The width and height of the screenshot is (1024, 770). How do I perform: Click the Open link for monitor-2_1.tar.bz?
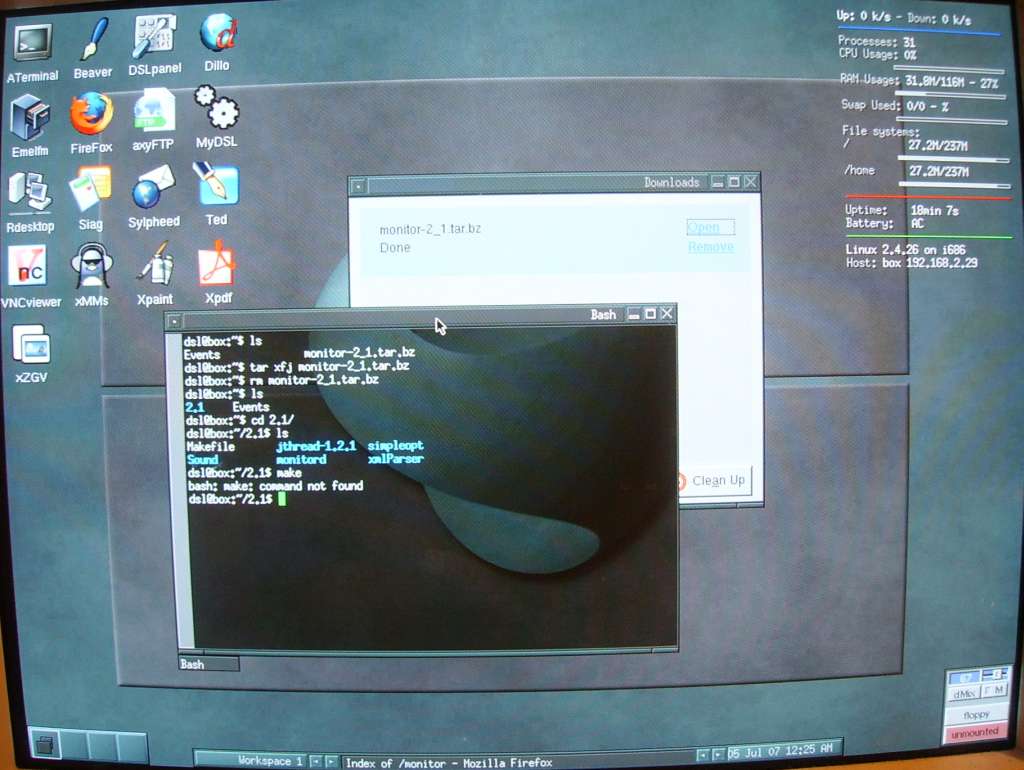point(710,227)
